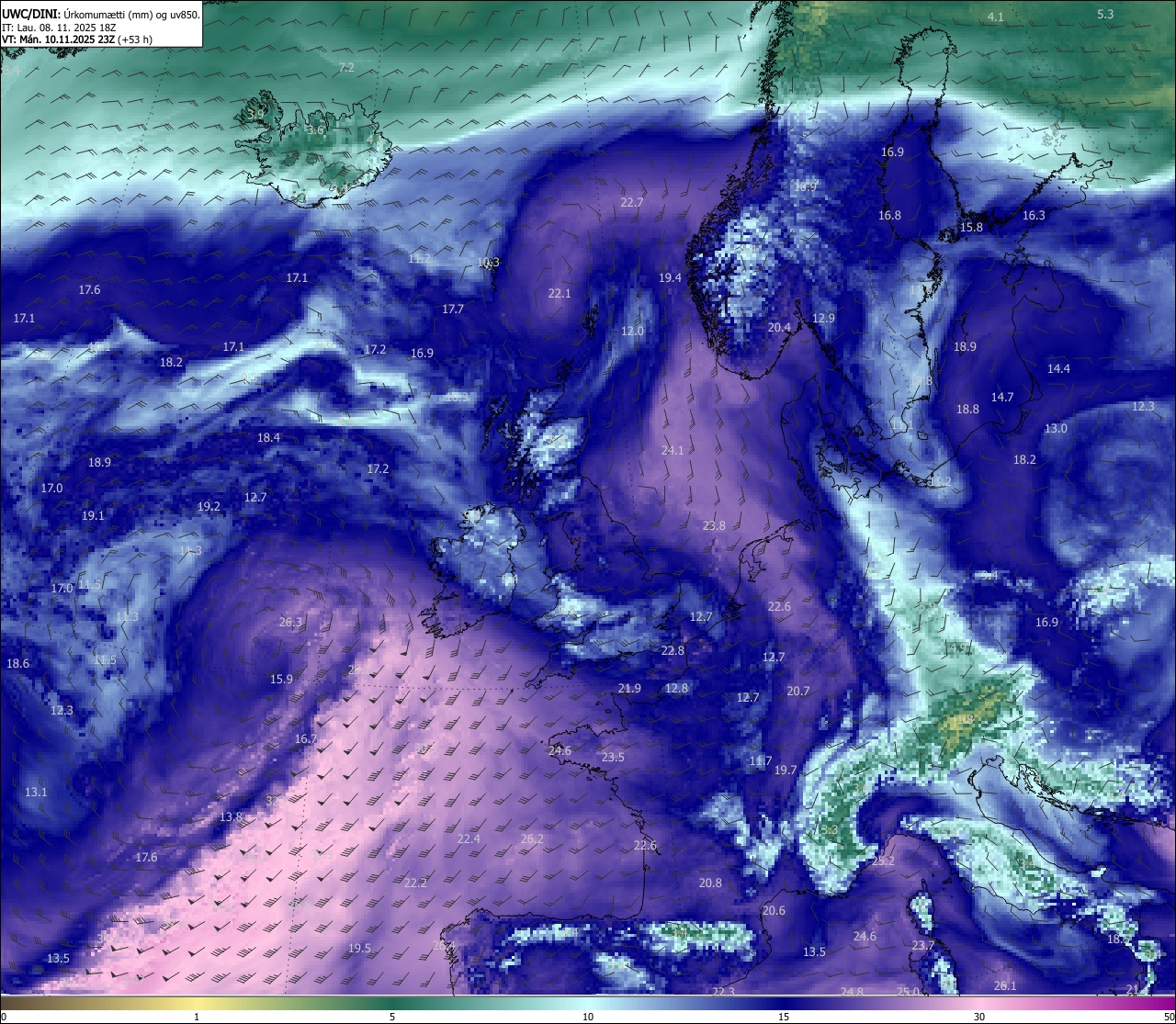
Task: Click the 14.4 value label
Action: [x=1058, y=368]
